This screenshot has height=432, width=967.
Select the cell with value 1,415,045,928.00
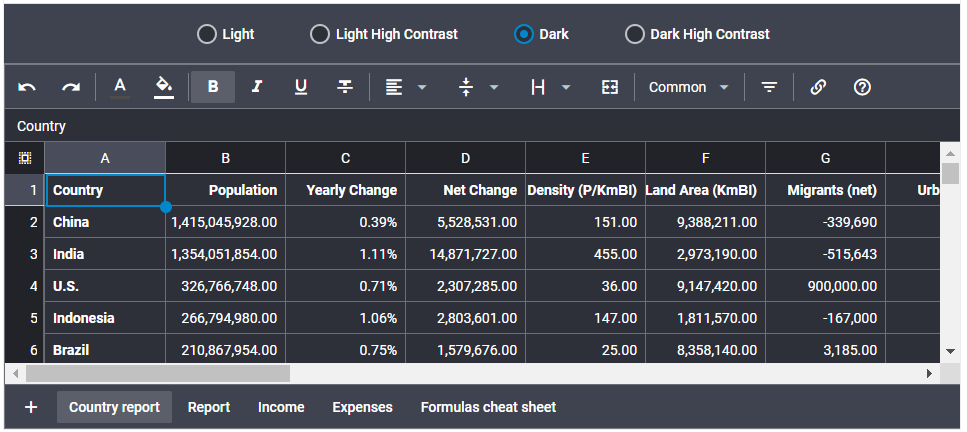coord(226,222)
